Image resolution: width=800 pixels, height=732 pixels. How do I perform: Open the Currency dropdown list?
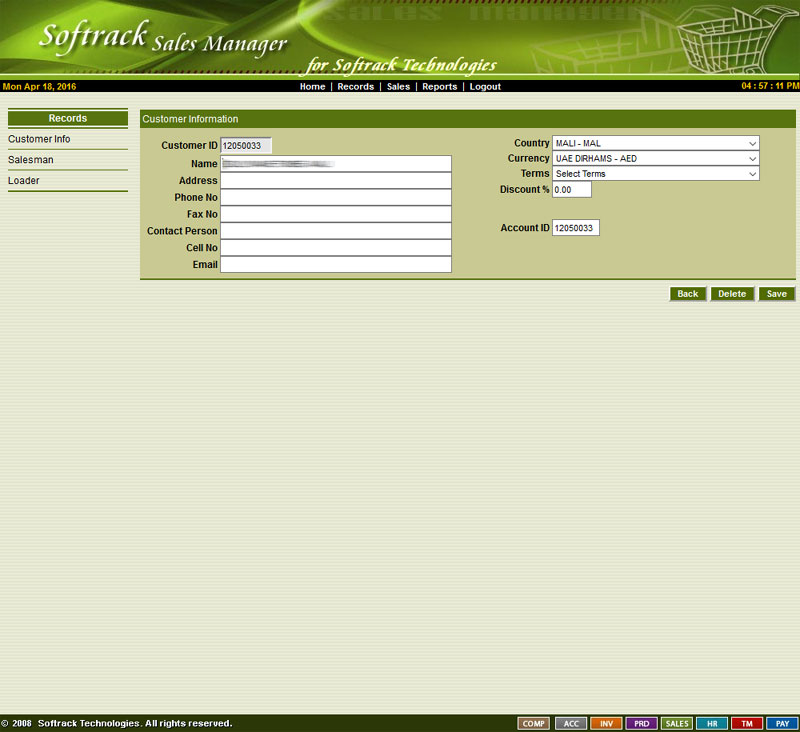pyautogui.click(x=656, y=158)
